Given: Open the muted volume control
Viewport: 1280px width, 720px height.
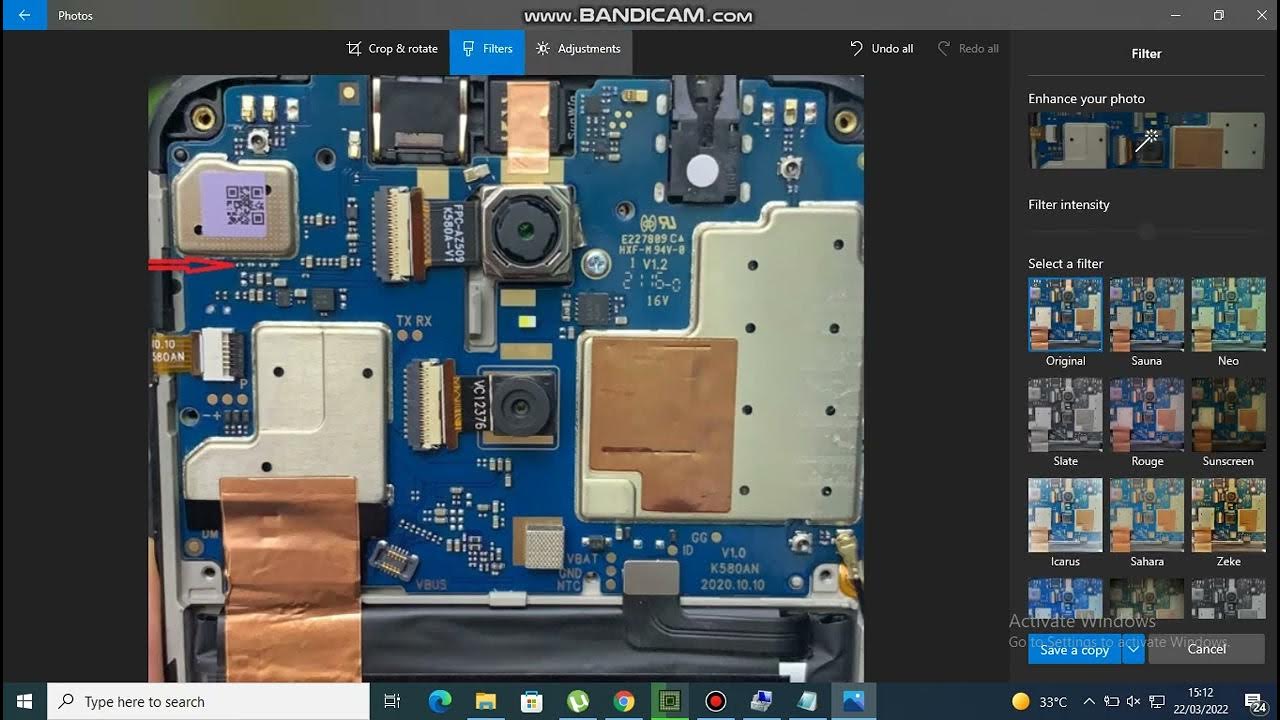Looking at the screenshot, I should 1133,702.
